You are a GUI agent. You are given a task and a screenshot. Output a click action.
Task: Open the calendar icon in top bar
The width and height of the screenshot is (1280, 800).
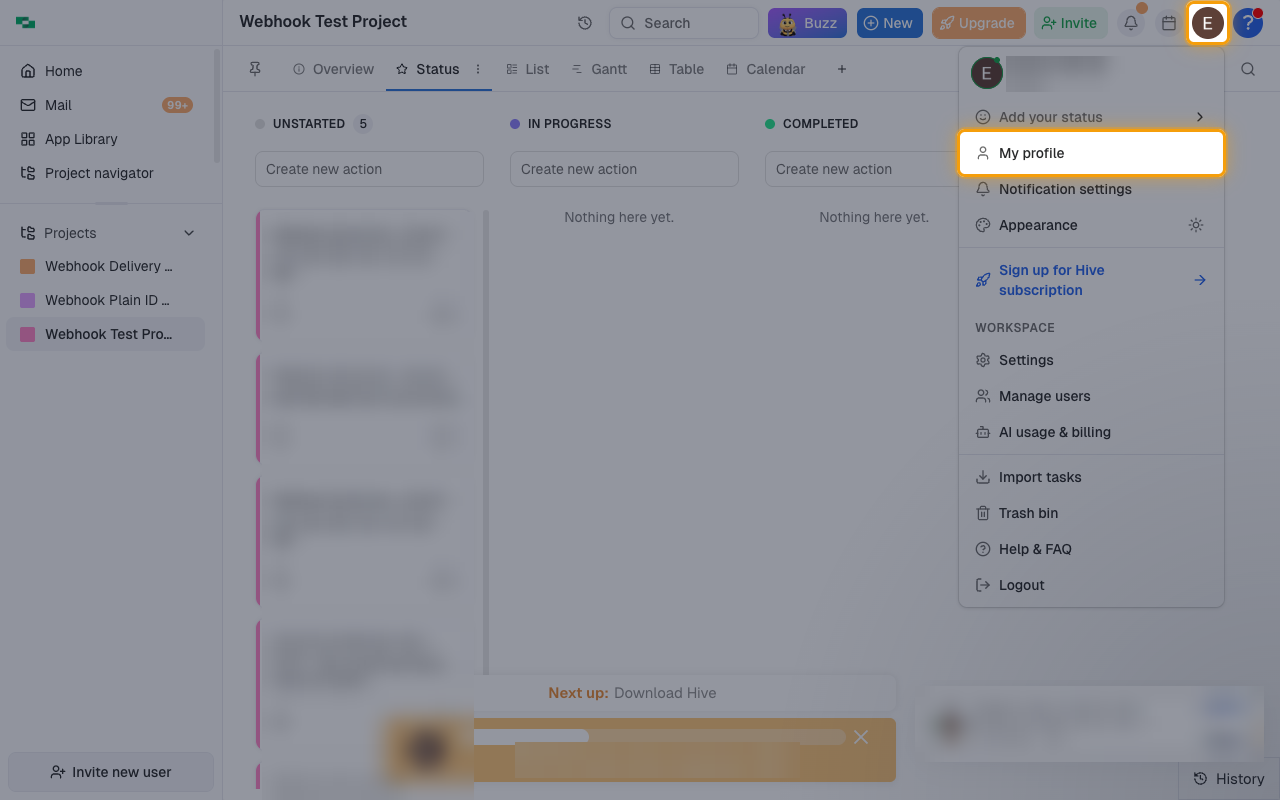[x=1168, y=23]
